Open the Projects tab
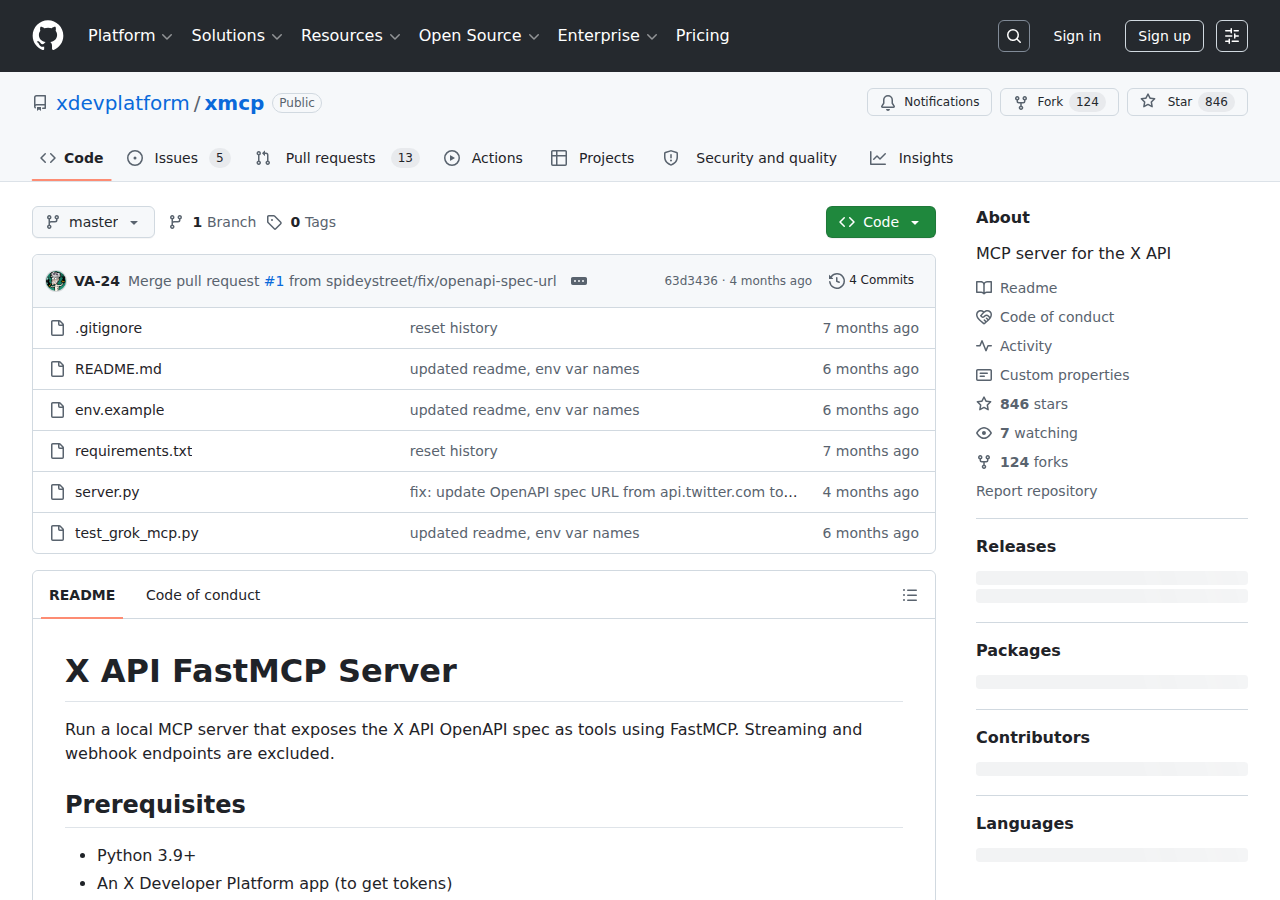This screenshot has width=1280, height=900. pos(593,158)
